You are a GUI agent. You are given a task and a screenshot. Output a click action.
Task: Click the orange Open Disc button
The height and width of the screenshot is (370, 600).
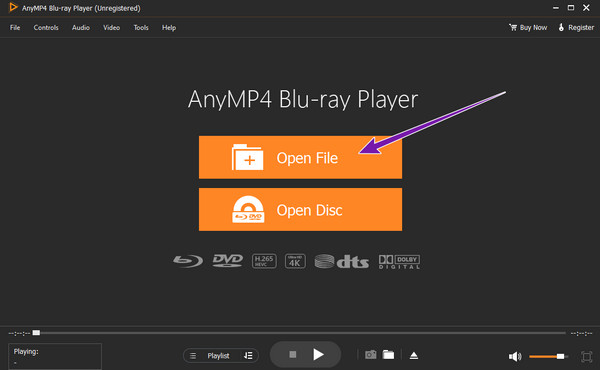(x=300, y=209)
